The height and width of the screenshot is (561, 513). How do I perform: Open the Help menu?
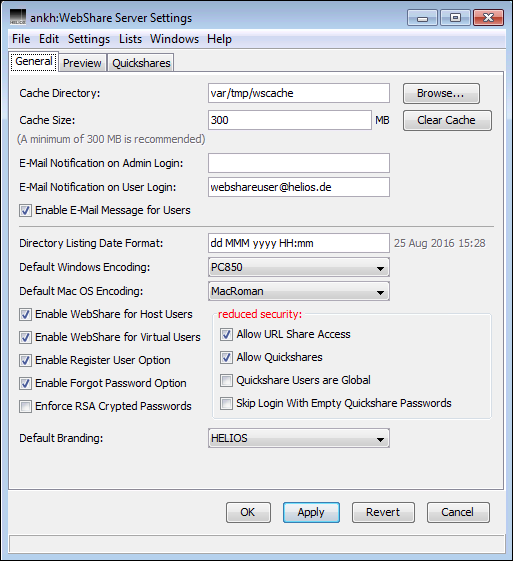(219, 39)
